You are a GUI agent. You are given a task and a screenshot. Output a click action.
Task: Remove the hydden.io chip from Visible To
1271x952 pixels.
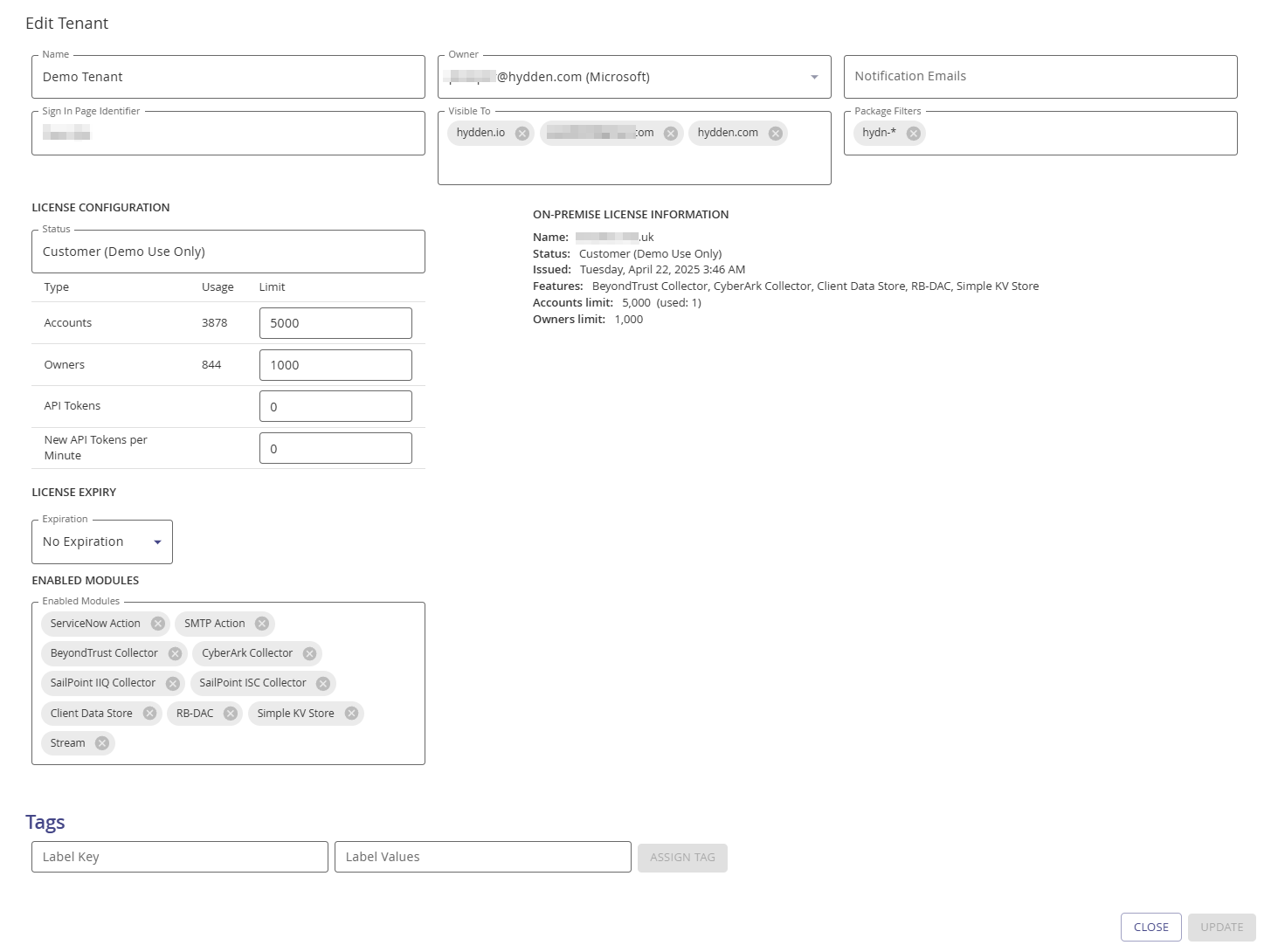click(x=522, y=133)
